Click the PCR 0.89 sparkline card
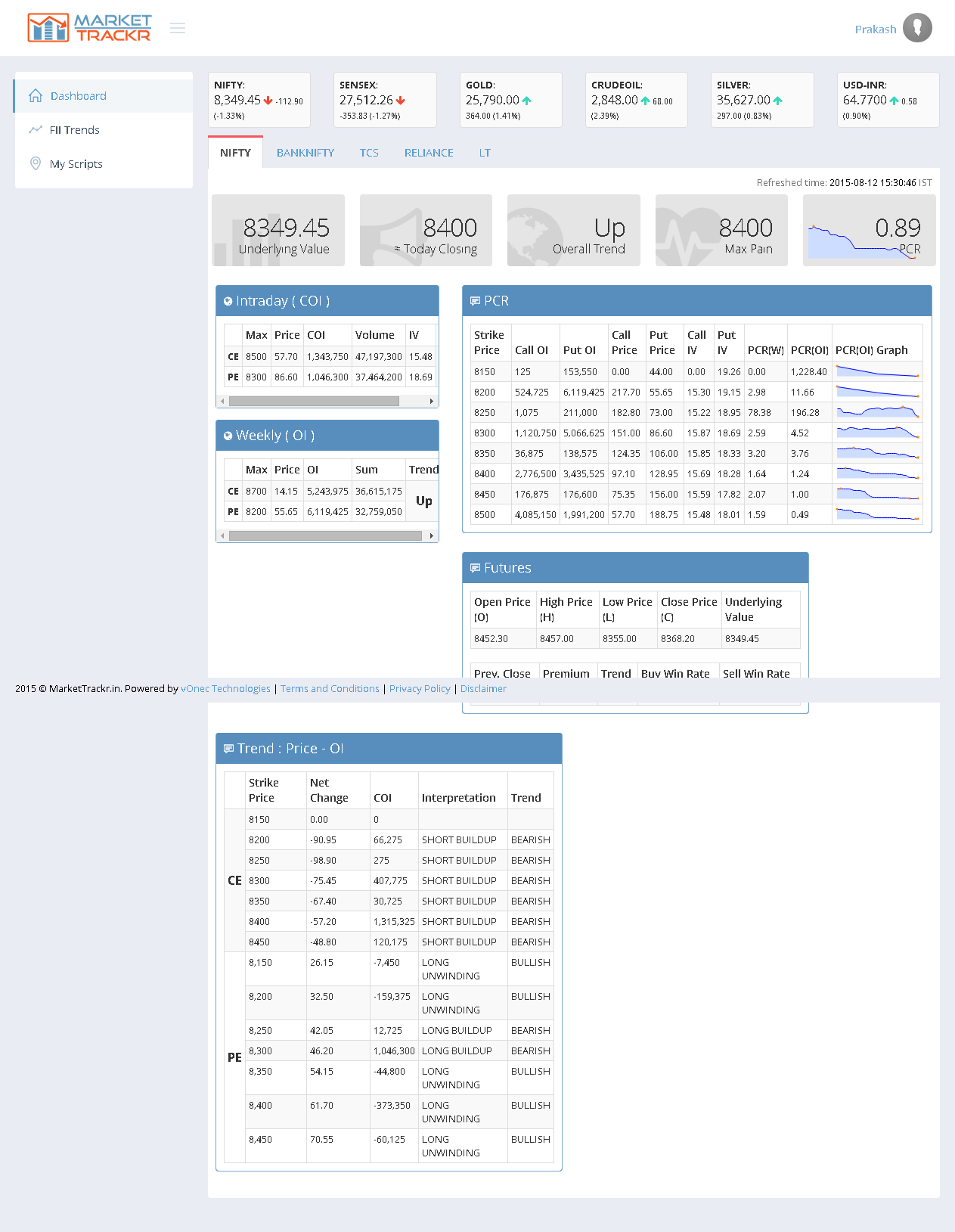 [x=869, y=231]
